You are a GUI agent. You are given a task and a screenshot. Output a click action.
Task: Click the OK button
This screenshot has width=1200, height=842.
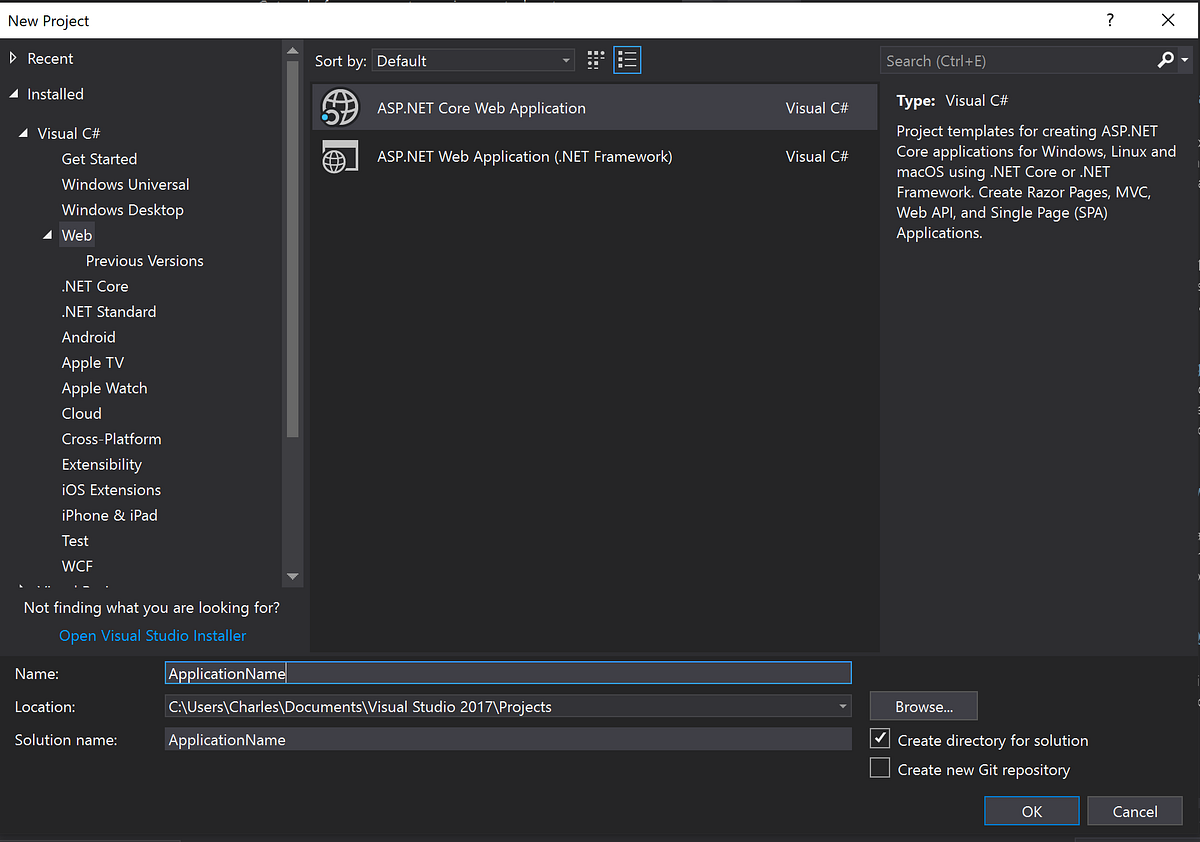[1031, 810]
